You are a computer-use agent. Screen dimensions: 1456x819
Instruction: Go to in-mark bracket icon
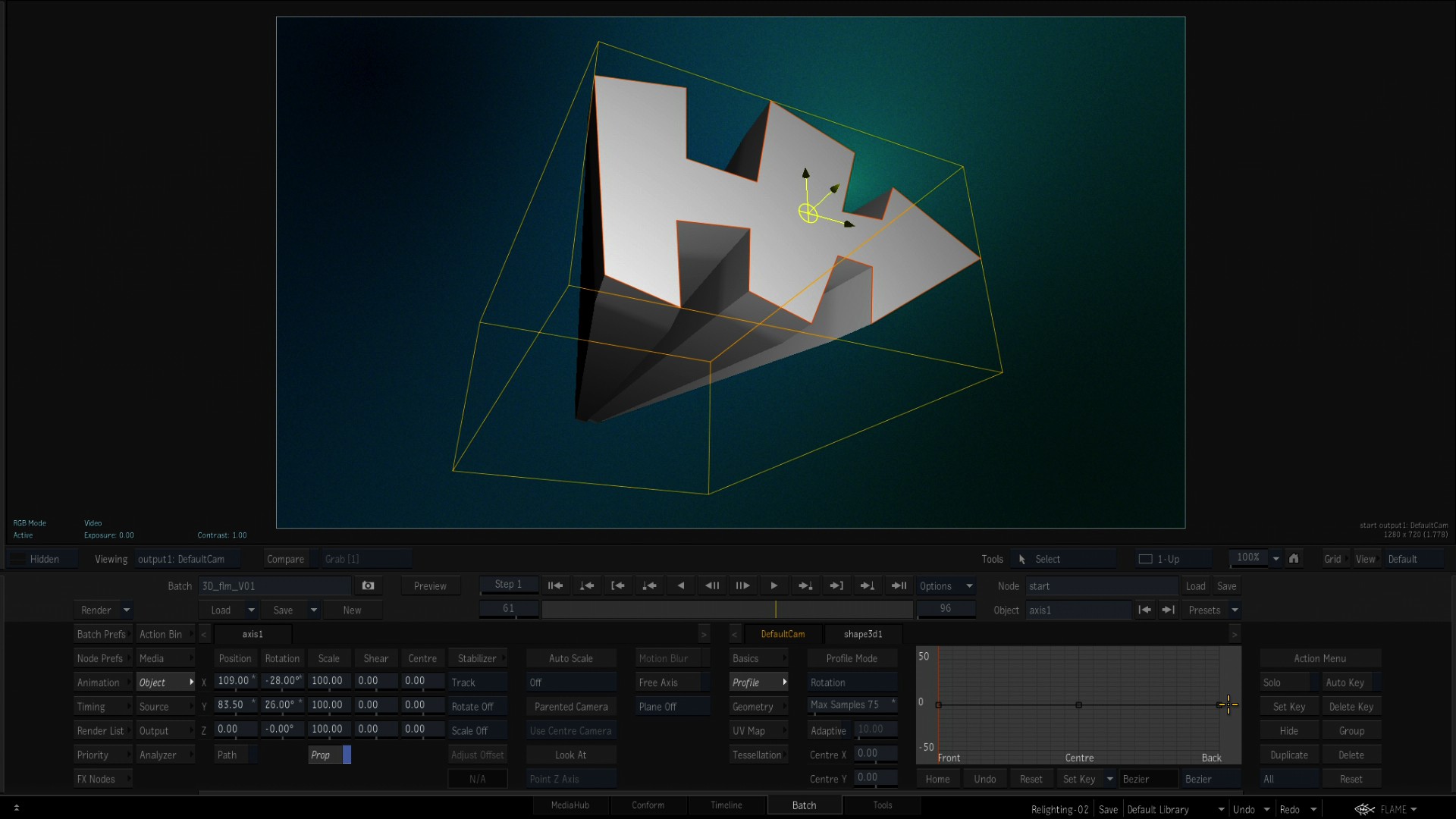[x=617, y=585]
